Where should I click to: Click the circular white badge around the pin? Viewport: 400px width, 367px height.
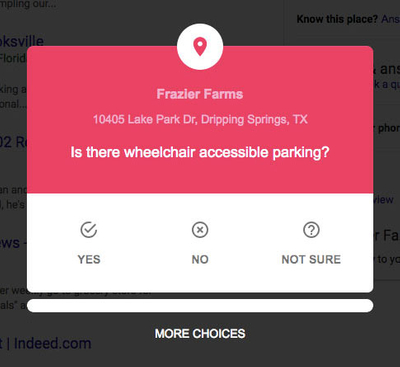(200, 47)
